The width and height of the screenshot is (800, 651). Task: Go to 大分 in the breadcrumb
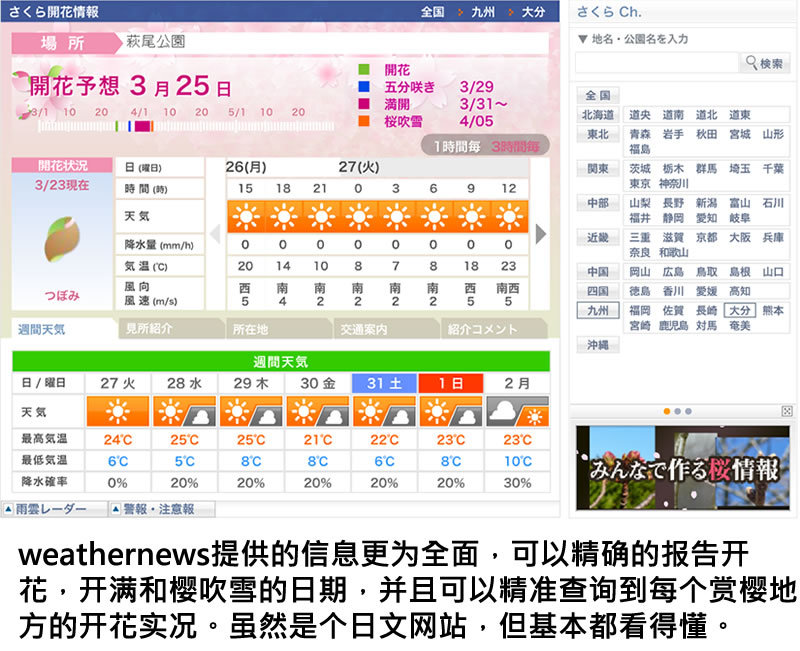[x=533, y=12]
